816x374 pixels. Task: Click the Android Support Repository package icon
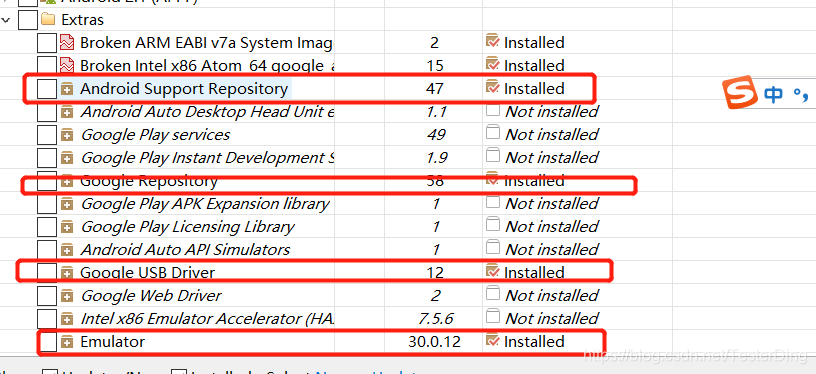click(67, 89)
